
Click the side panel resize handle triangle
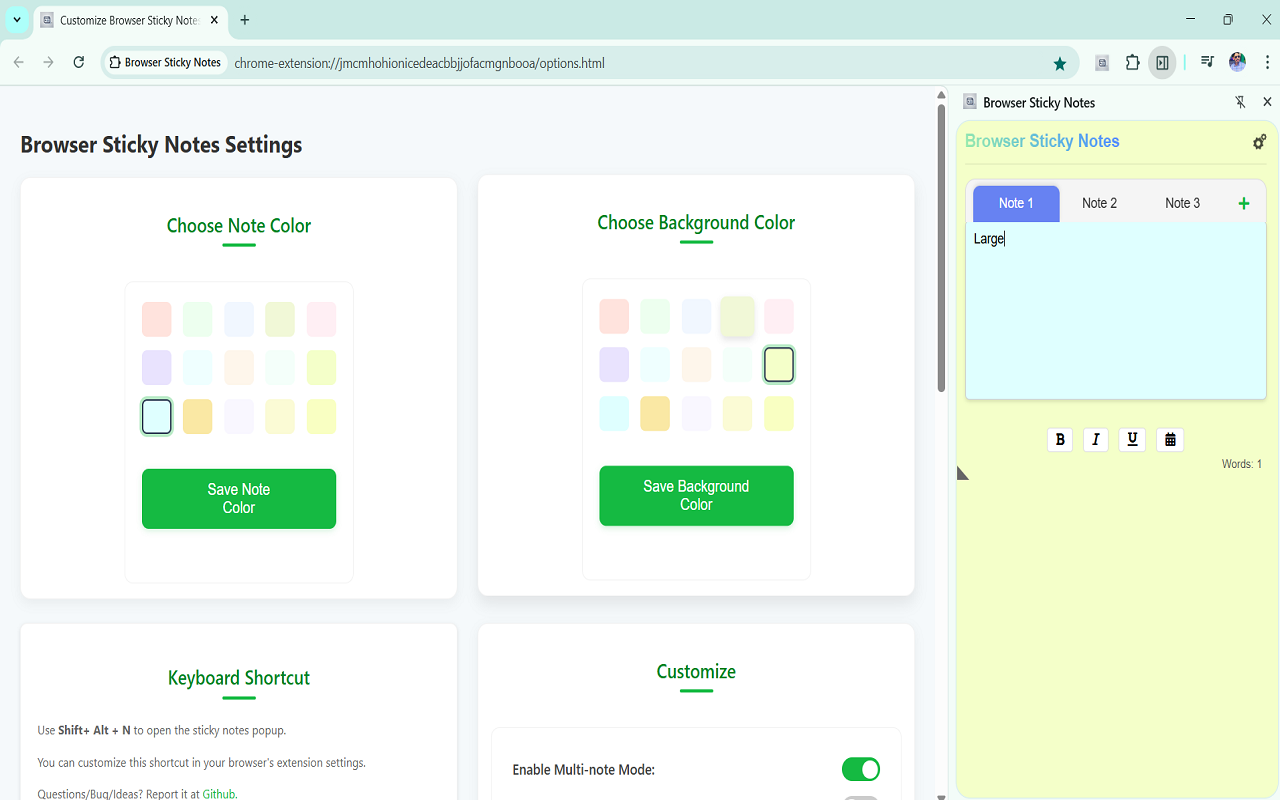coord(962,472)
